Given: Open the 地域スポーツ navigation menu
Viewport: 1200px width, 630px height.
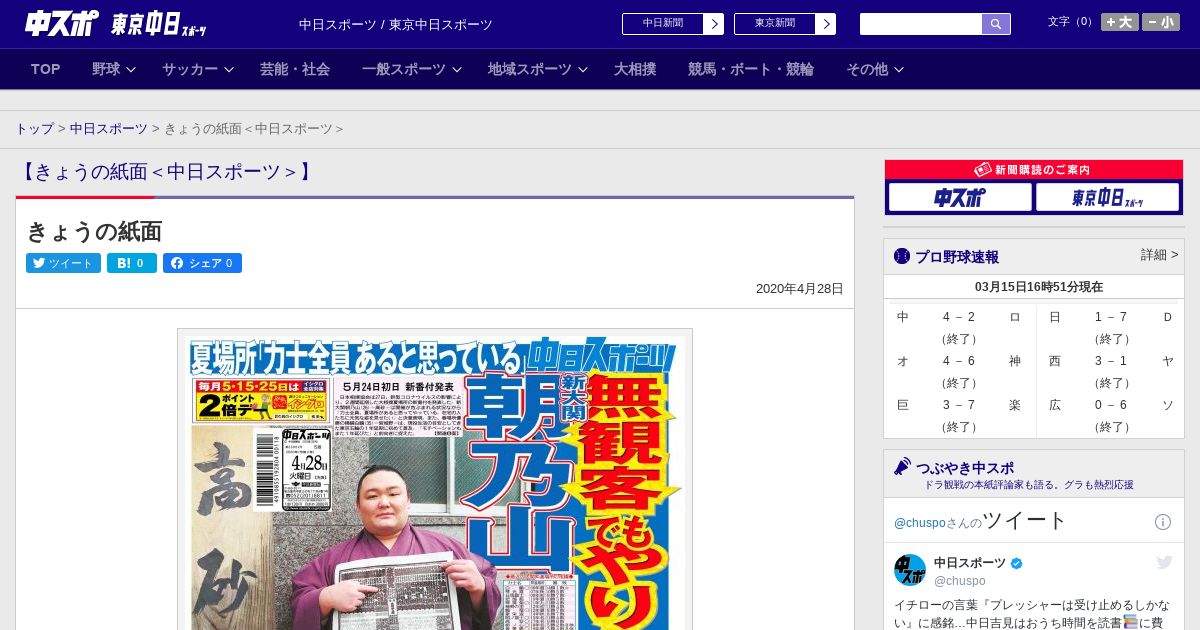Looking at the screenshot, I should tap(530, 69).
